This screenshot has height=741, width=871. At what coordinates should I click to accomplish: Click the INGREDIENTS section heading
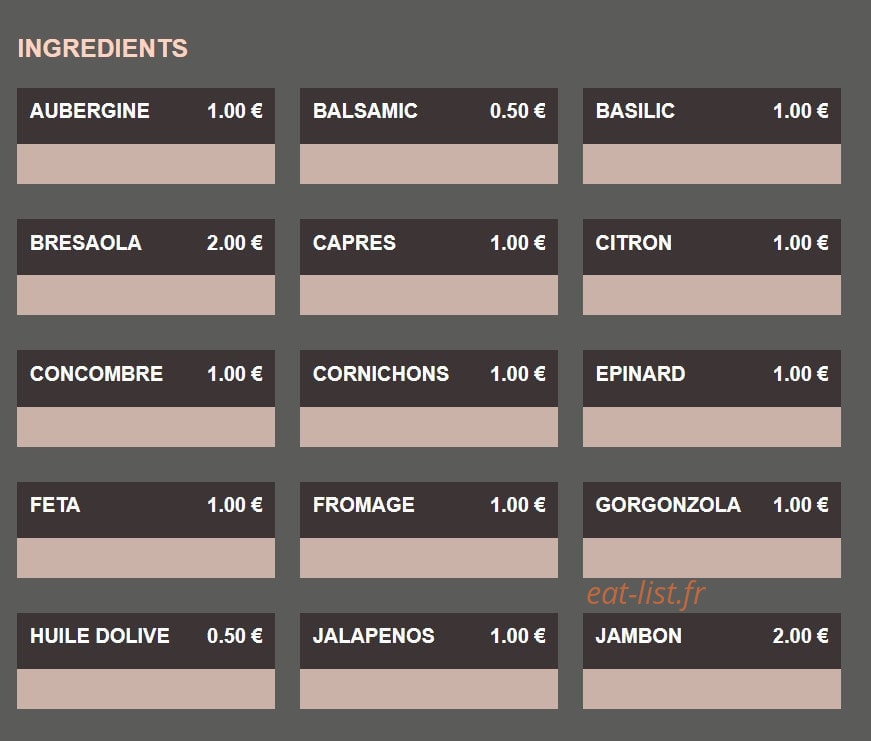(x=103, y=48)
